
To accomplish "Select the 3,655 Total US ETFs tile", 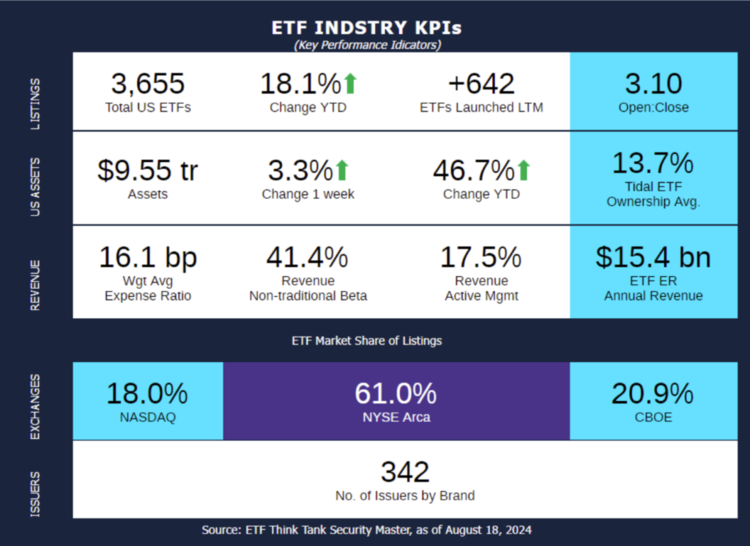I will (148, 92).
